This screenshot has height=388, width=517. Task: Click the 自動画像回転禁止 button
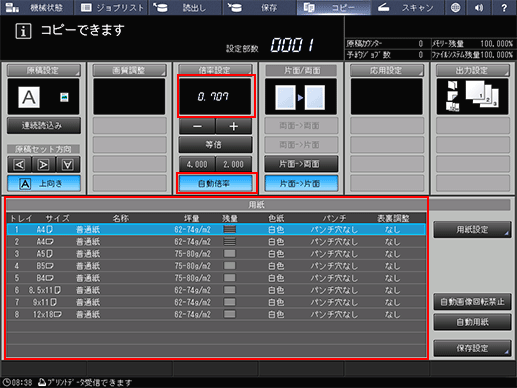pos(472,302)
